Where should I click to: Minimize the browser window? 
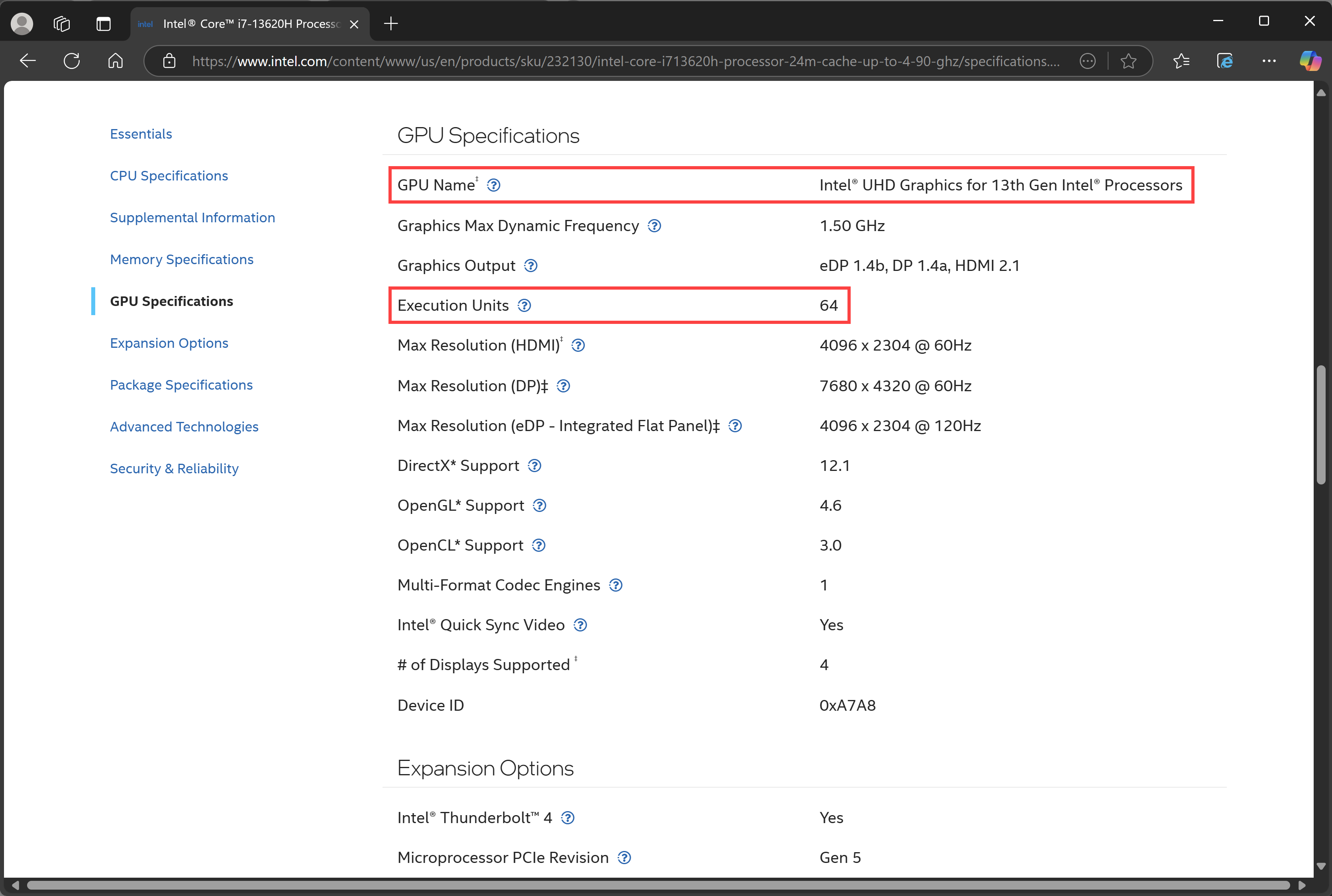point(1218,21)
